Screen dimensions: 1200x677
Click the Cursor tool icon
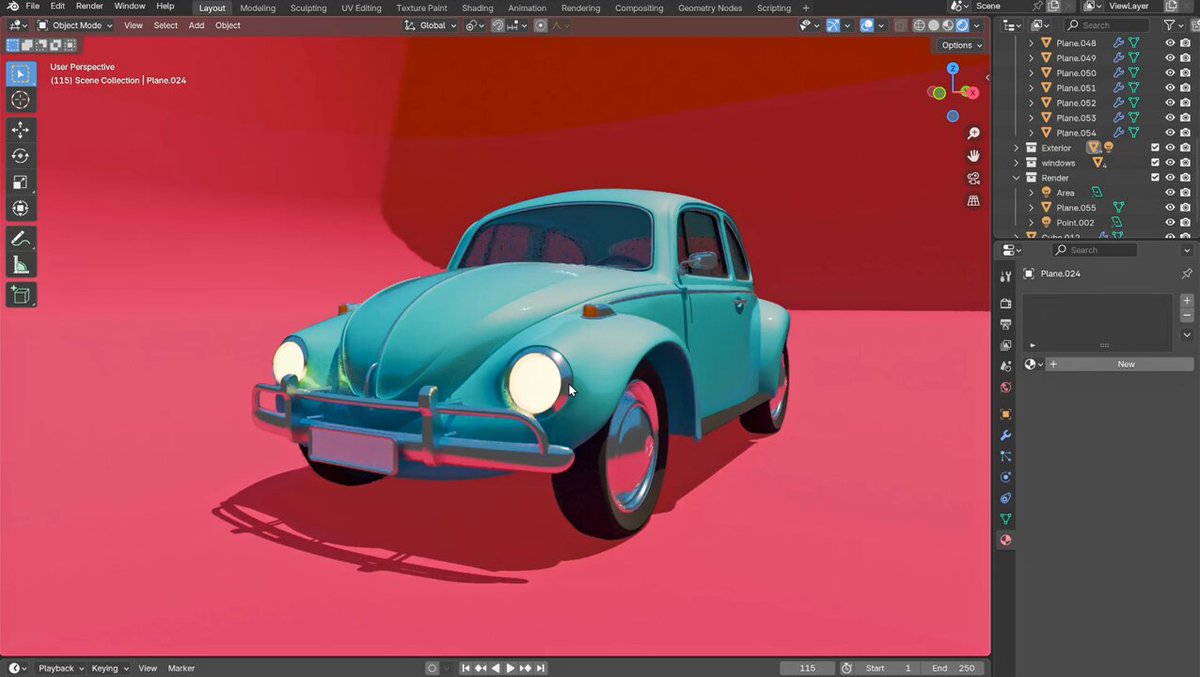21,100
